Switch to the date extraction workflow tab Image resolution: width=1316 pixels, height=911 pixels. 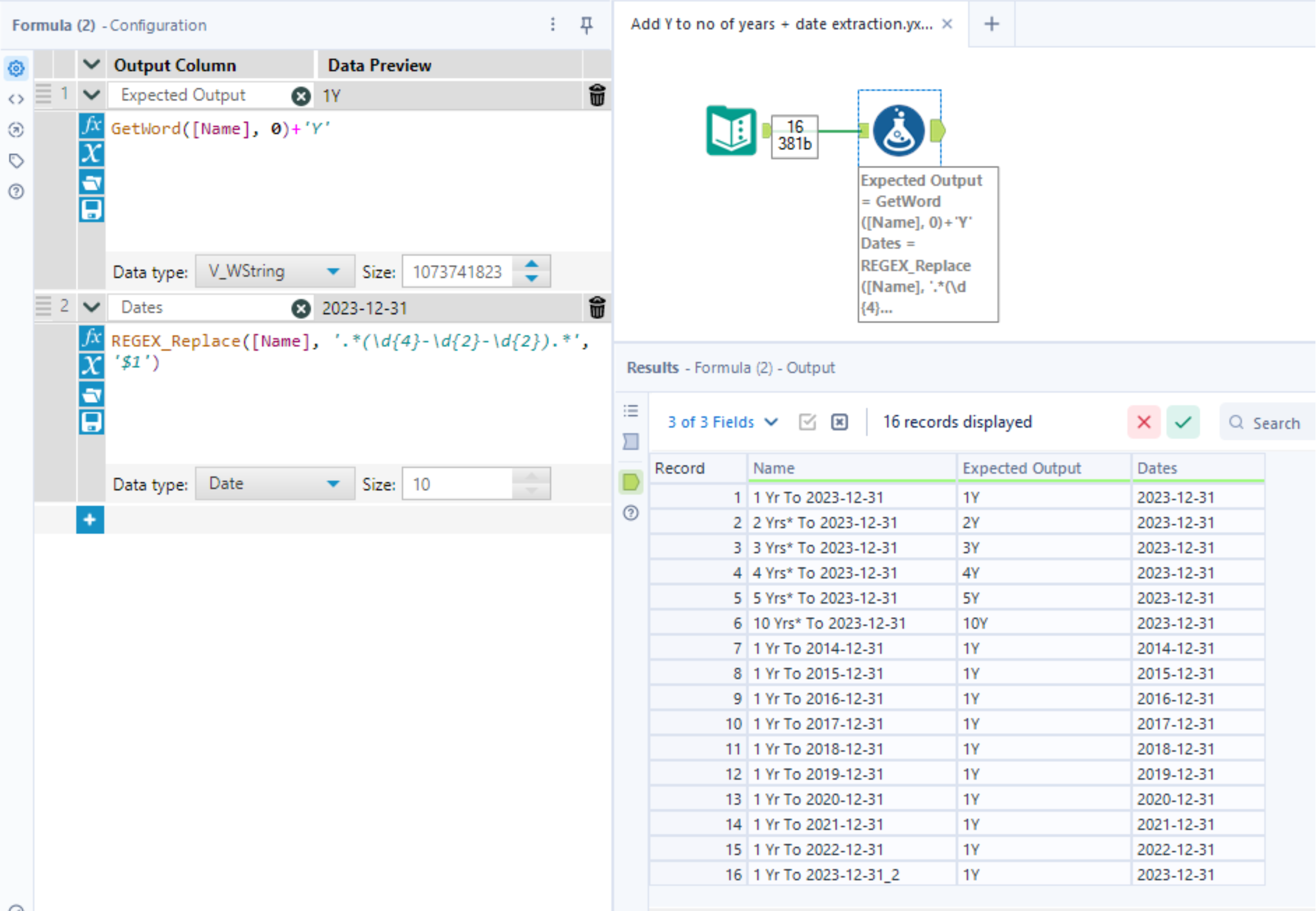(782, 24)
